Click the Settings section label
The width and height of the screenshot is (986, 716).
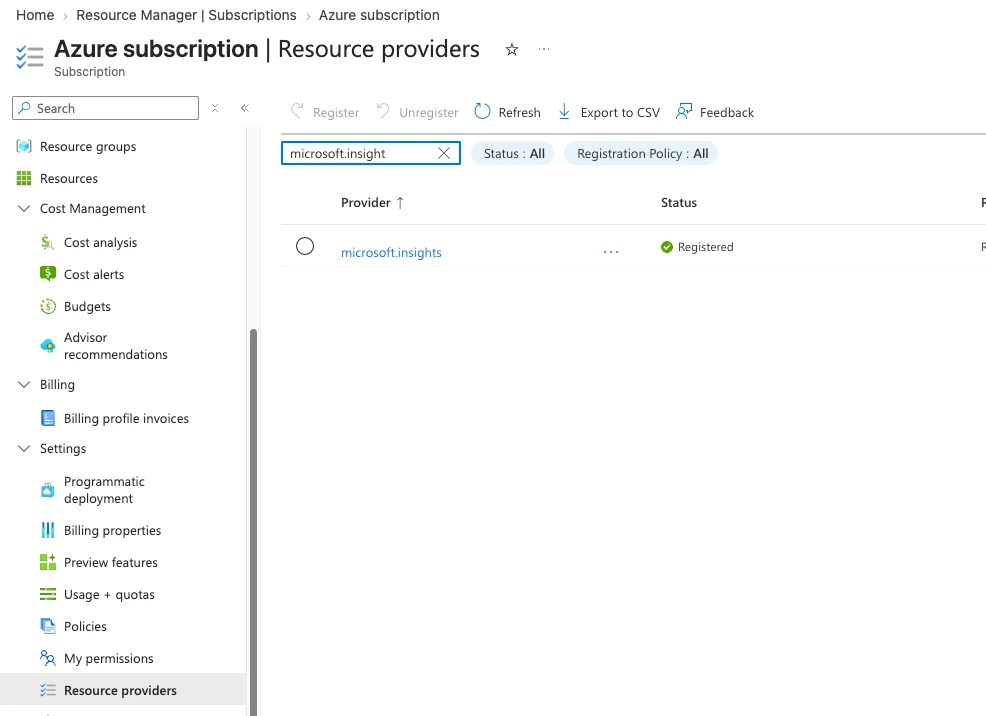pyautogui.click(x=63, y=449)
